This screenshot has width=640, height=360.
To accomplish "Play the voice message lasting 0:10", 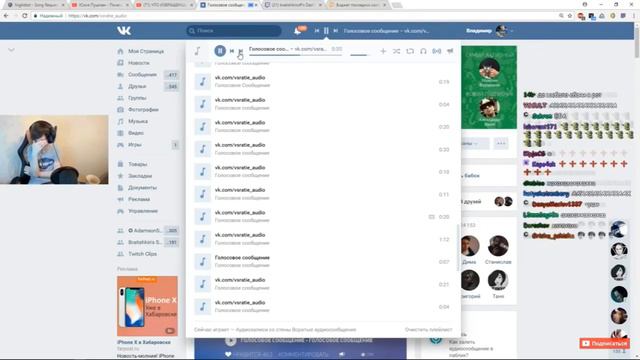I will [322, 171].
